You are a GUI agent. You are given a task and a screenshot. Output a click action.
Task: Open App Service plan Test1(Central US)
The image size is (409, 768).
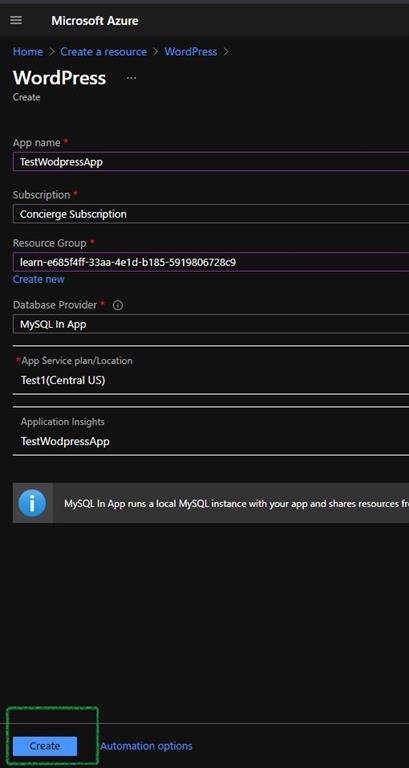point(211,370)
